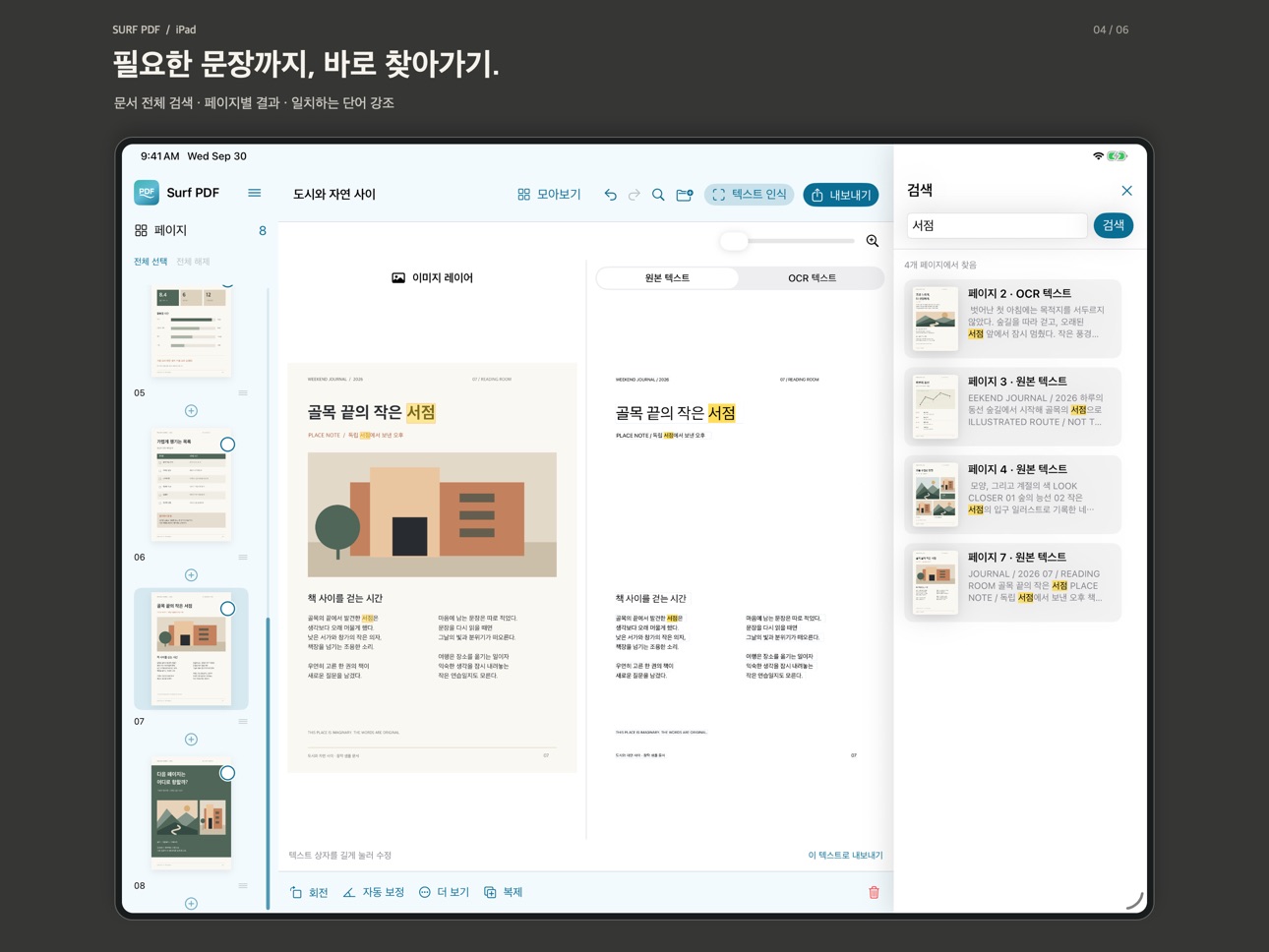
Task: Click the reorder handle beside page 08
Action: coord(243,886)
